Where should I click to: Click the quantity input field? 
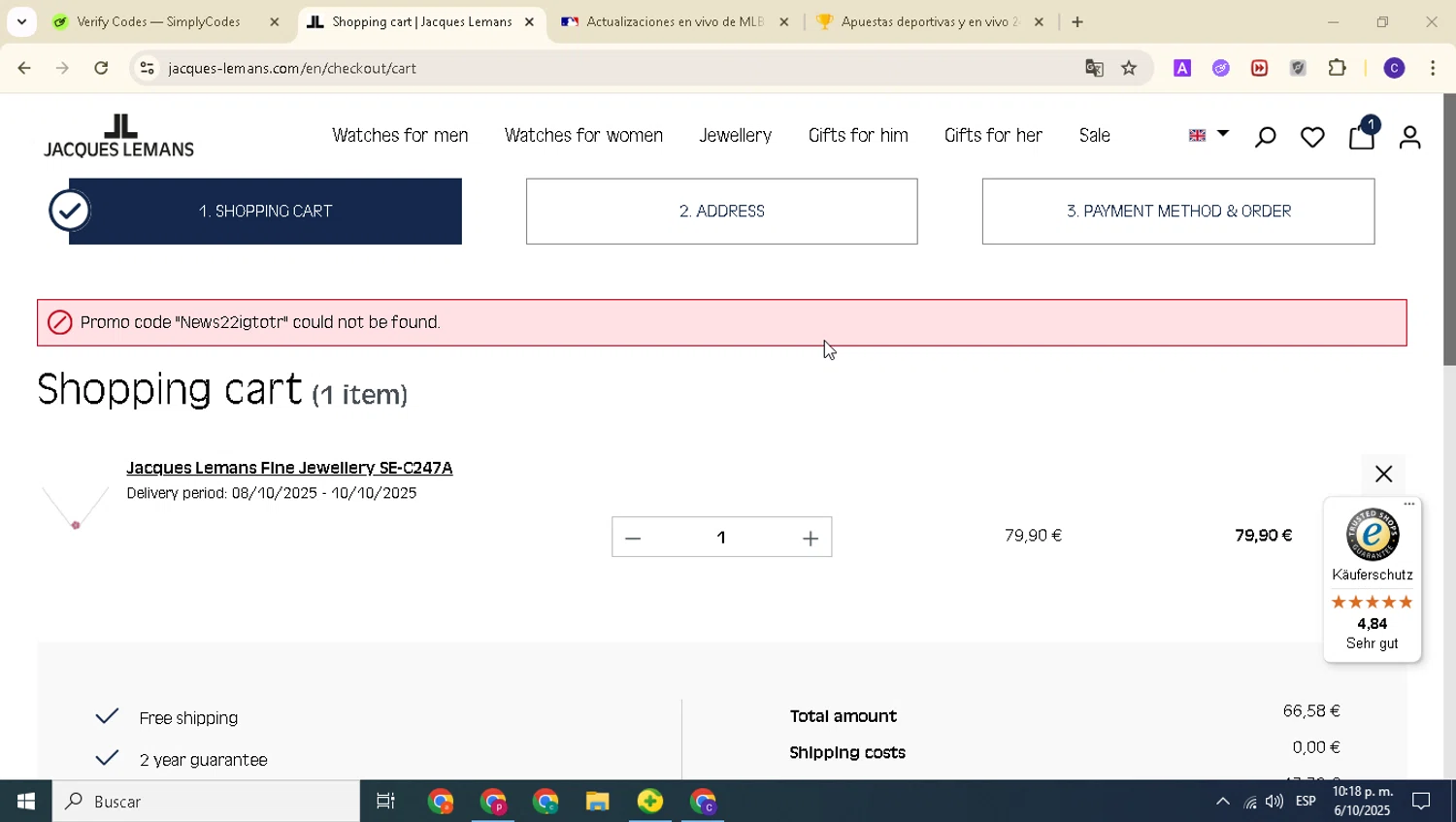coord(721,538)
